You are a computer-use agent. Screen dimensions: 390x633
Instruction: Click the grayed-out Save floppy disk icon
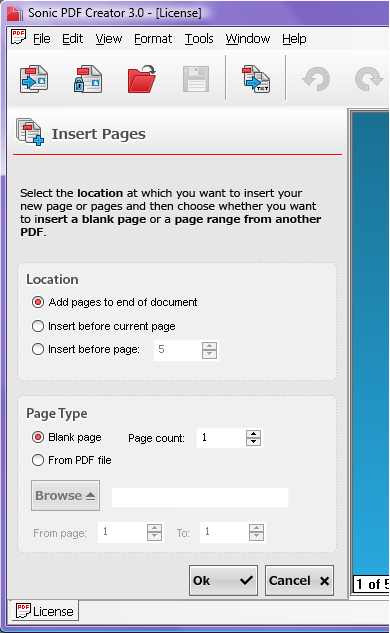click(x=196, y=79)
